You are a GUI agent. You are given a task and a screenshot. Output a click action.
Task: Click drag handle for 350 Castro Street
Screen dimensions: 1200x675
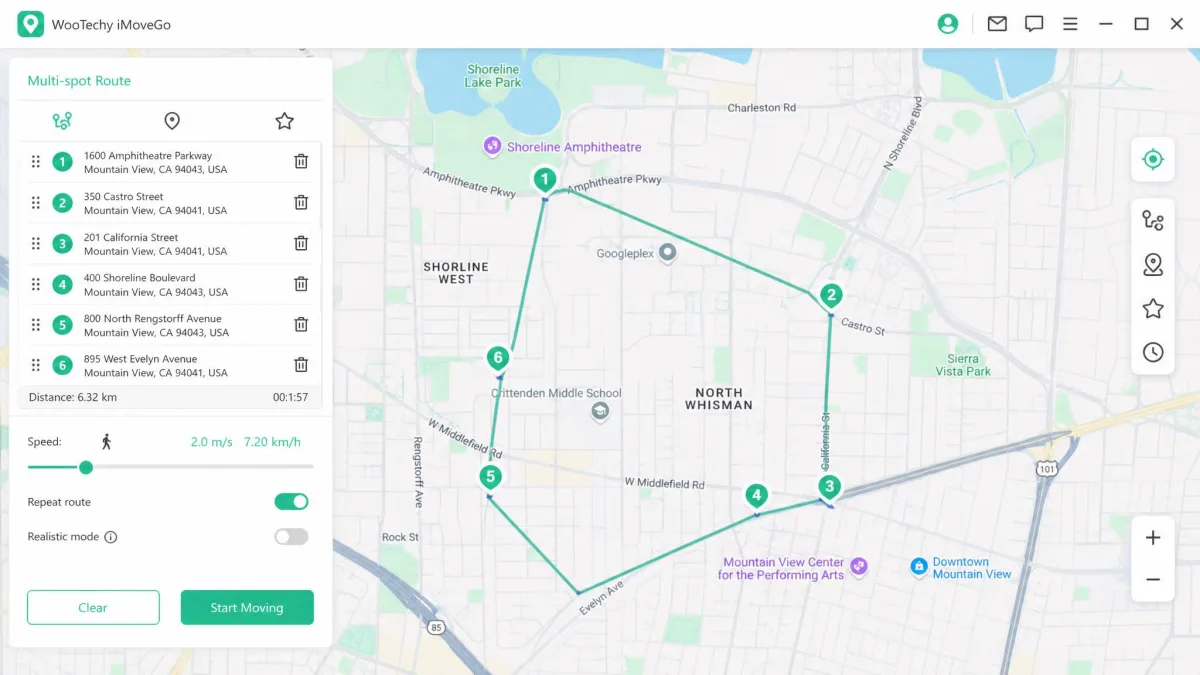pos(35,203)
